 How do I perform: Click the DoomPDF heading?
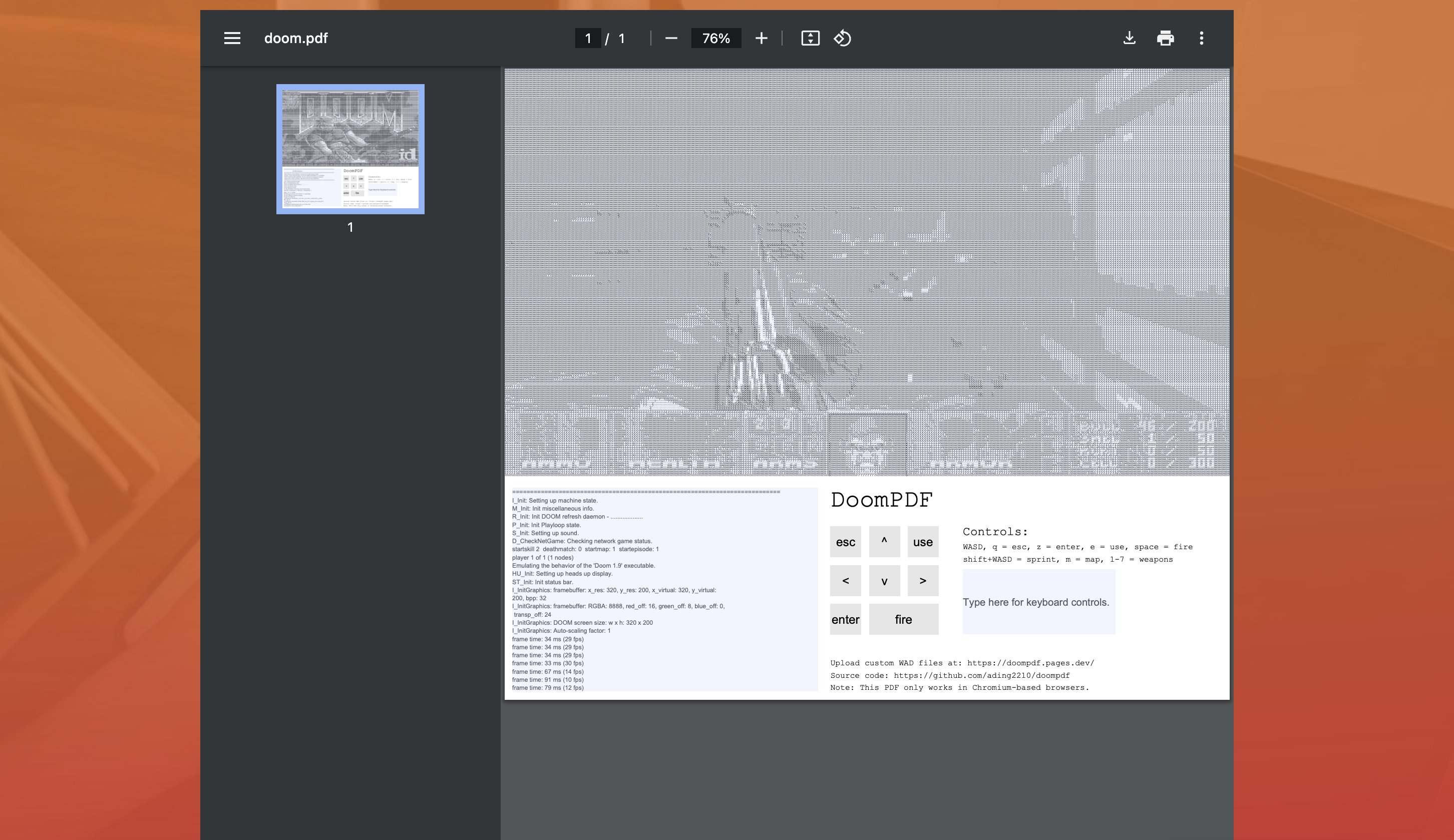tap(881, 500)
